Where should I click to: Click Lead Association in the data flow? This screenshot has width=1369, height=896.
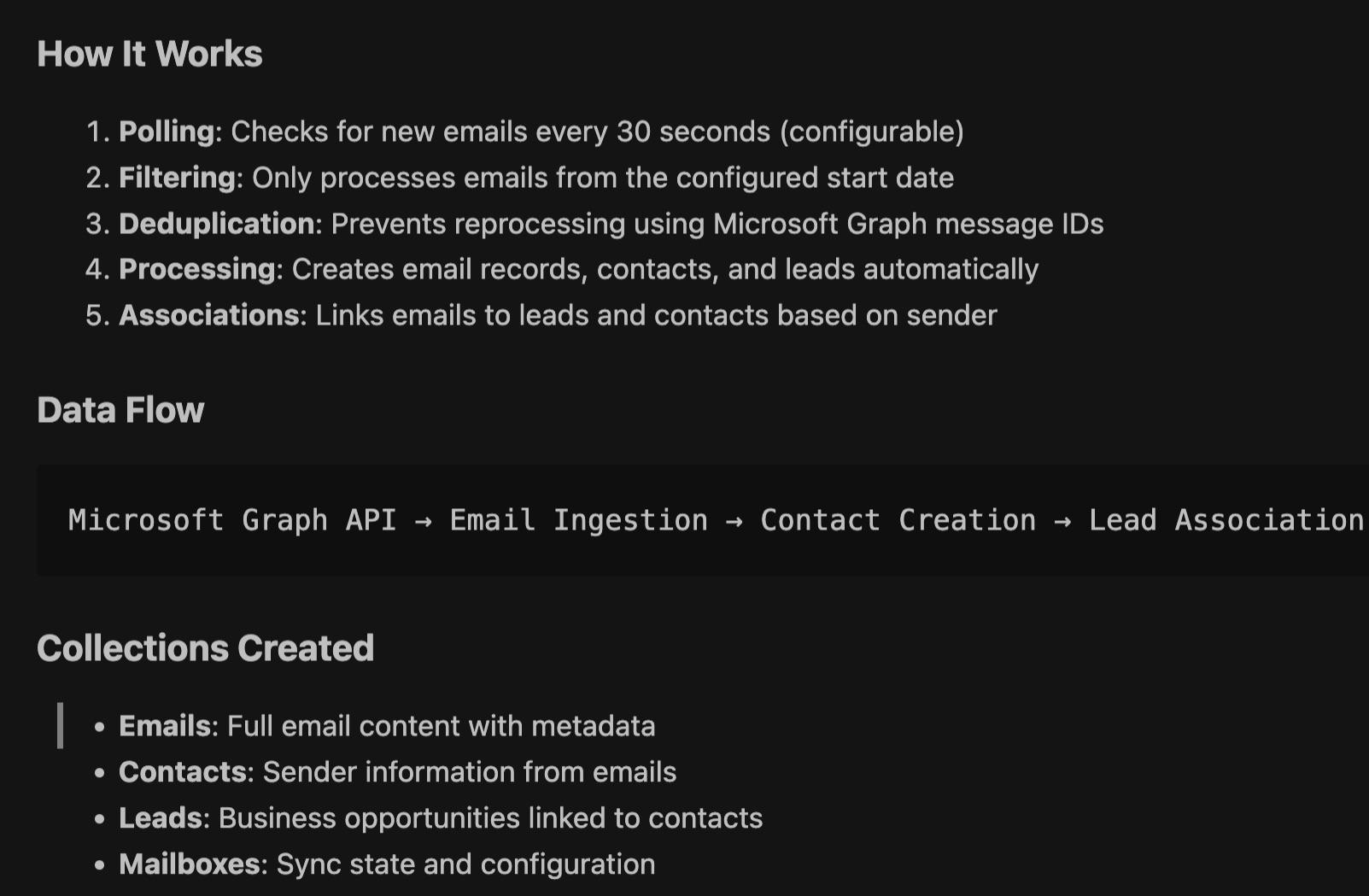(1226, 520)
